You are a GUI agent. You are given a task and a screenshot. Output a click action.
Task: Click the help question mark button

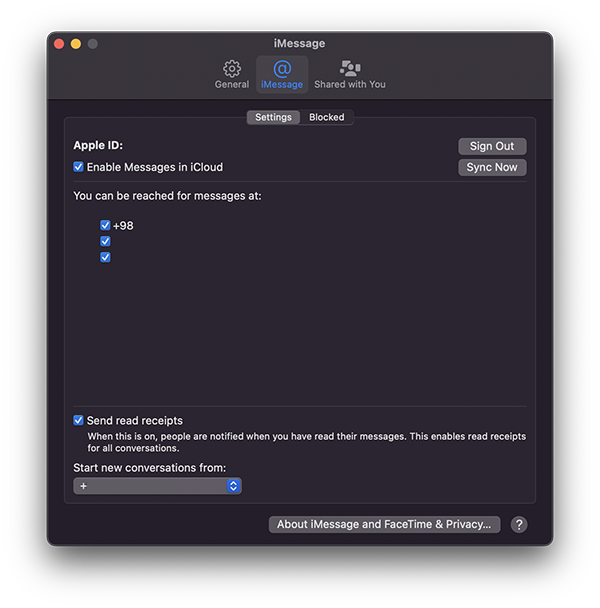(519, 525)
